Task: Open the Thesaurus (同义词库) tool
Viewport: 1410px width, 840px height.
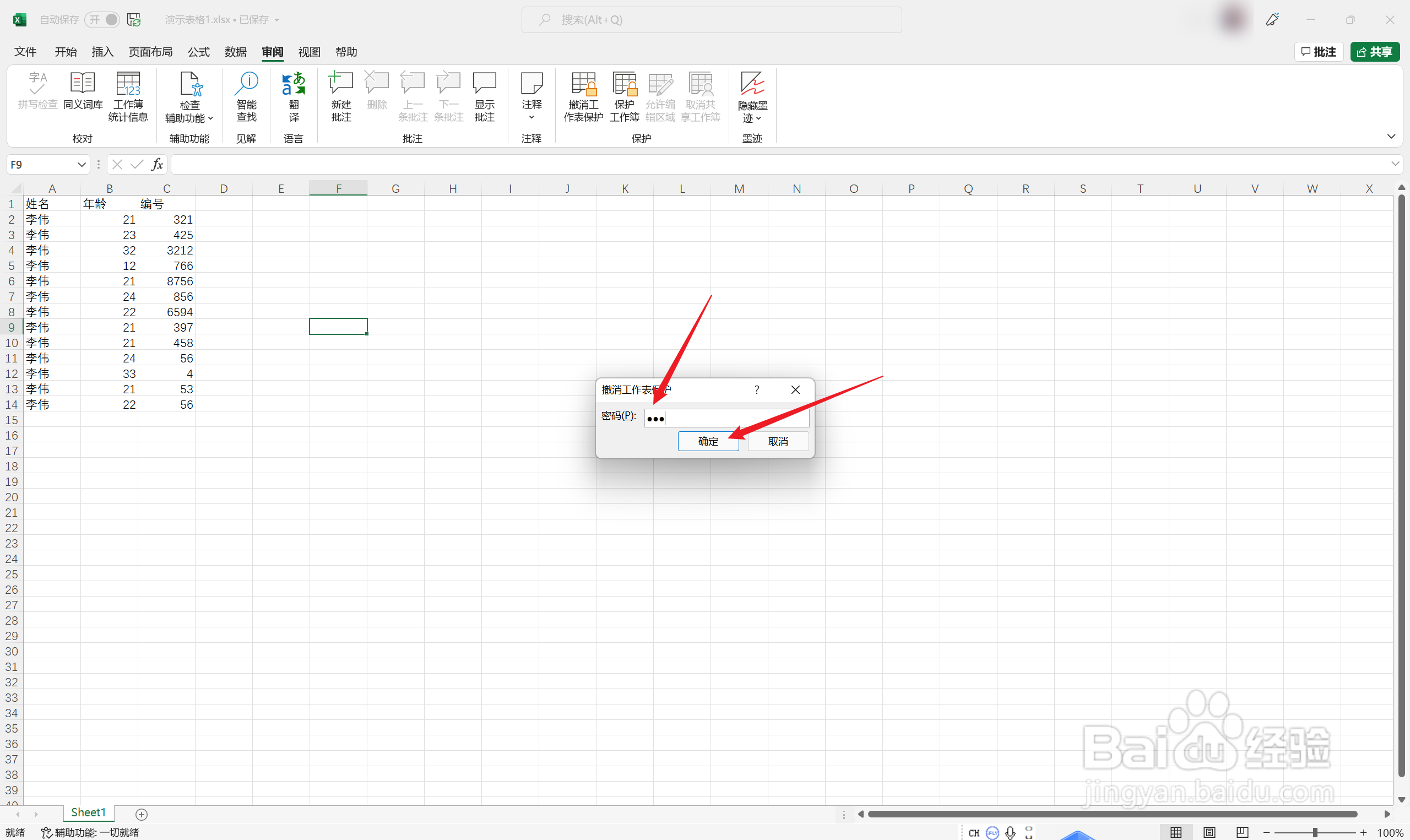Action: 83,89
